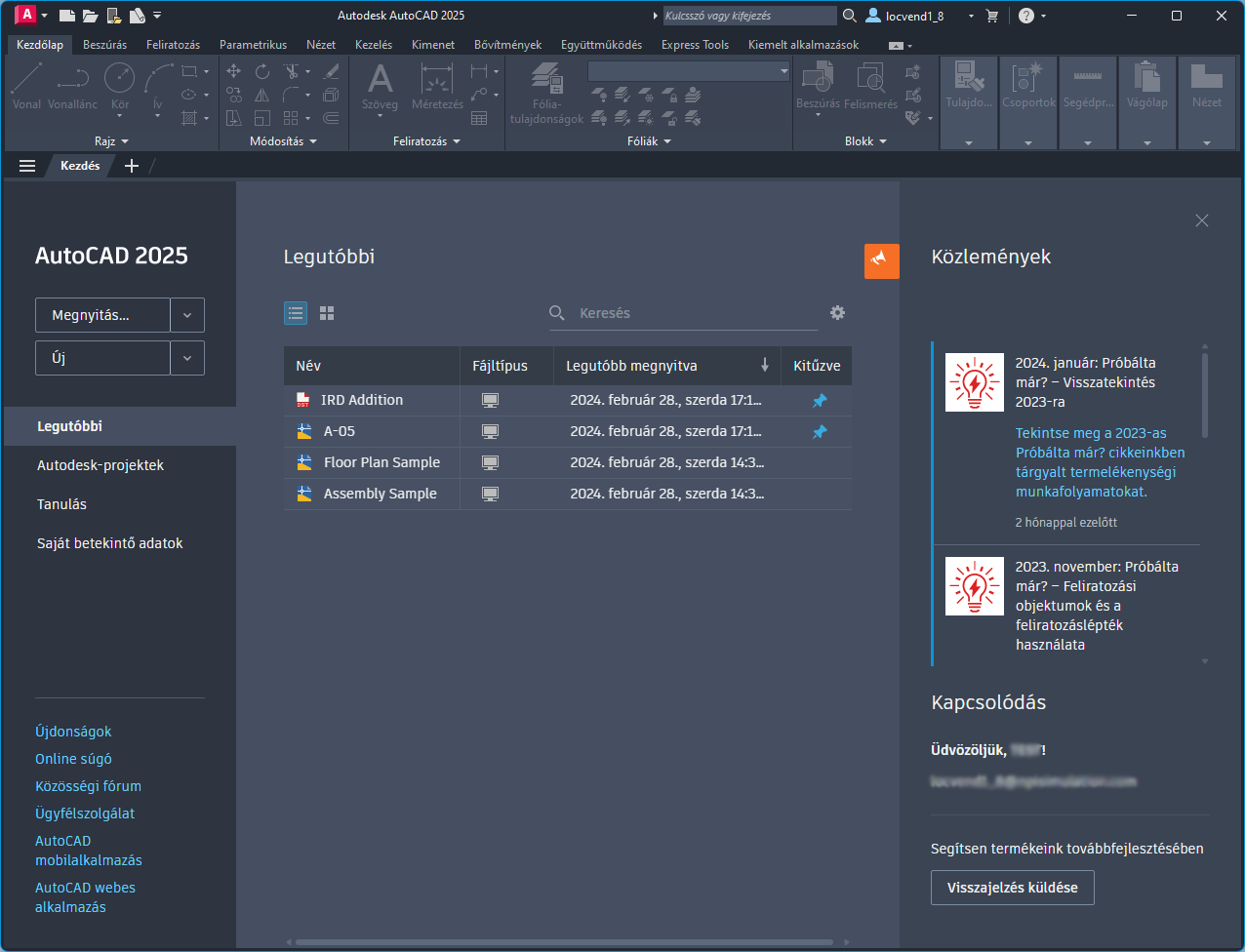The height and width of the screenshot is (952, 1245).
Task: Open the Közösségi fórum link
Action: (x=88, y=786)
